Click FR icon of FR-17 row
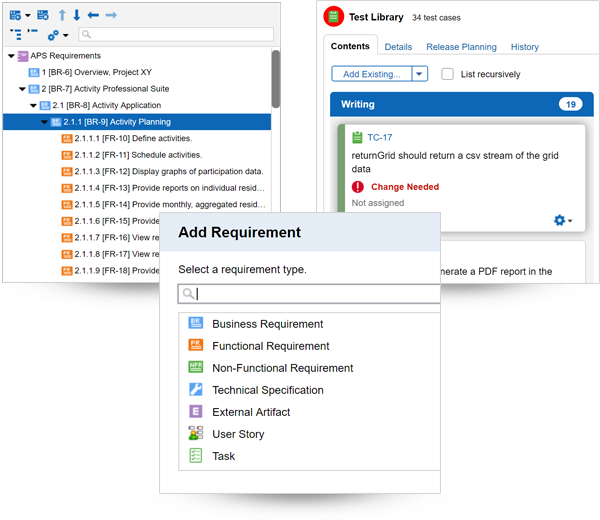Viewport: 600px width, 520px height. click(x=67, y=254)
